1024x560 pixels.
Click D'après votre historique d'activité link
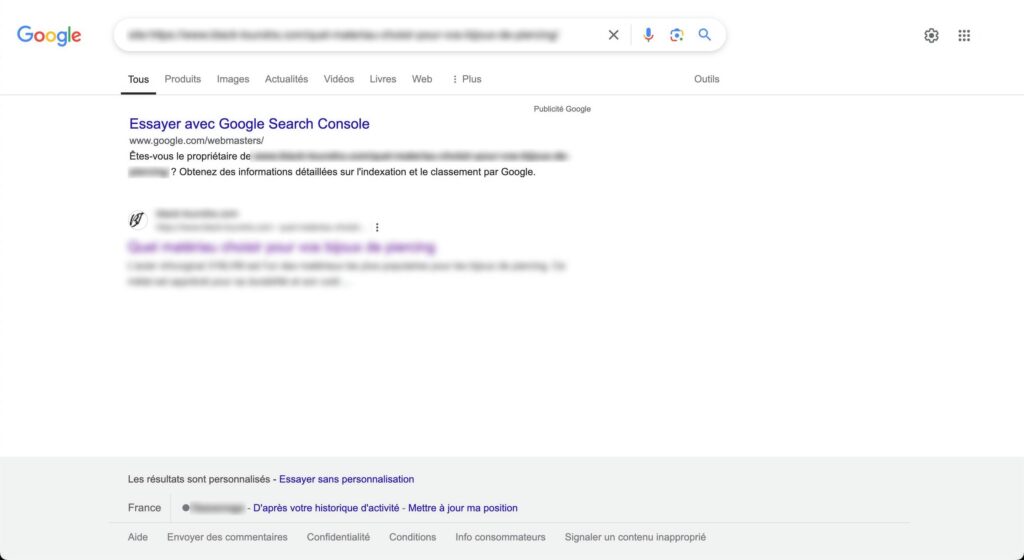tap(326, 508)
